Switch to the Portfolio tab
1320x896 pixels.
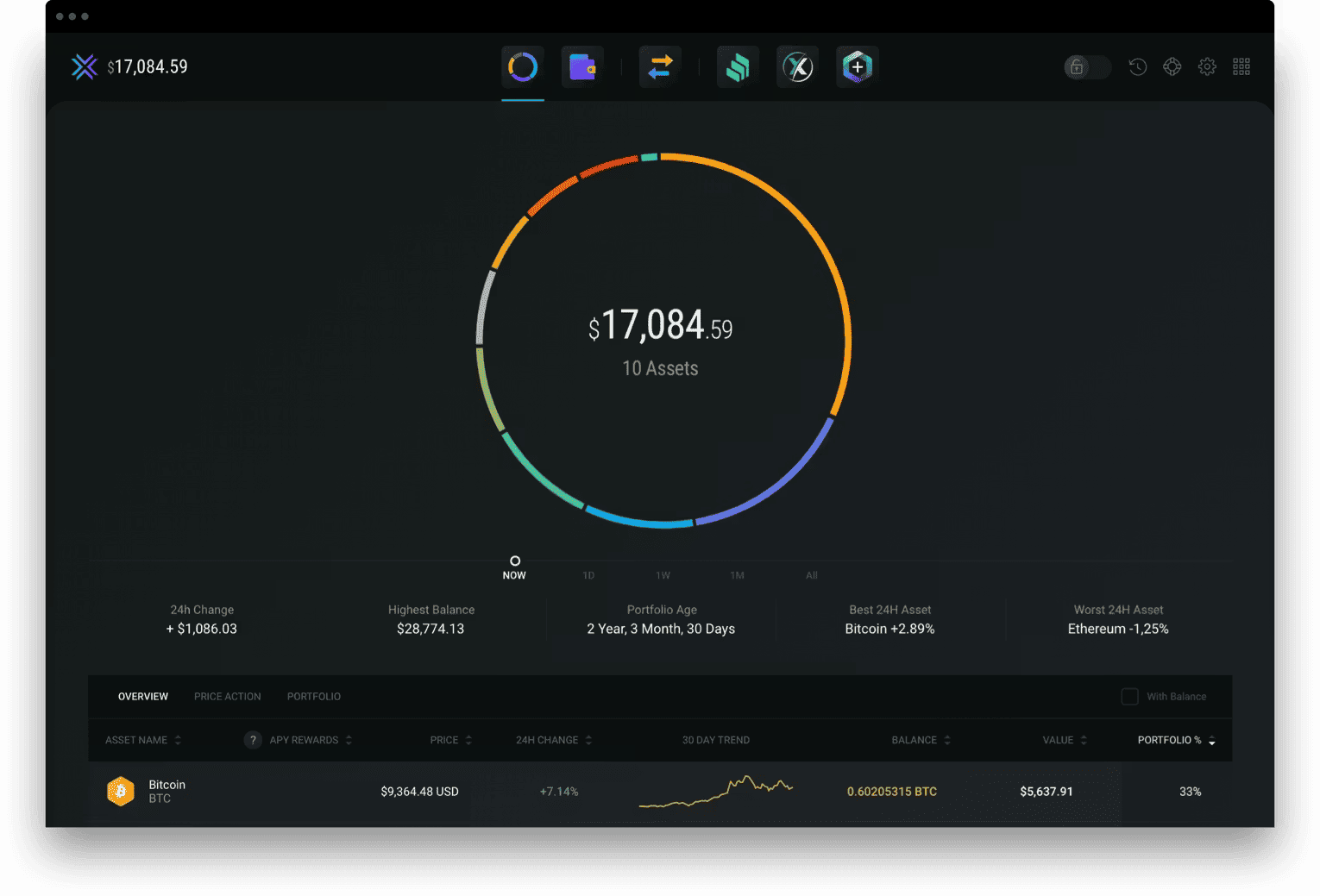[x=313, y=696]
